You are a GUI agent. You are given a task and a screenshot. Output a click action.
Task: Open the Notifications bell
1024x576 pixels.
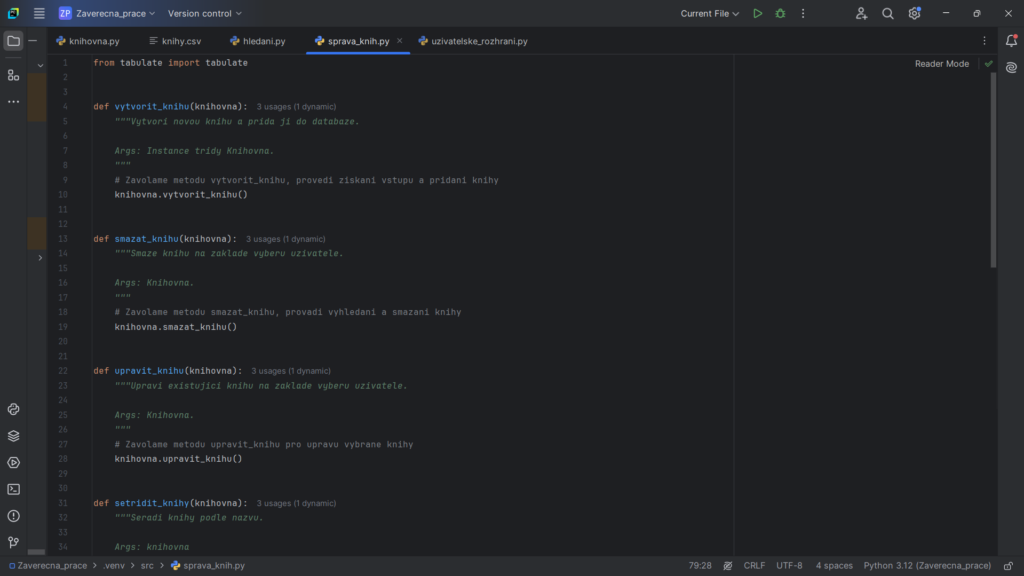(1011, 40)
